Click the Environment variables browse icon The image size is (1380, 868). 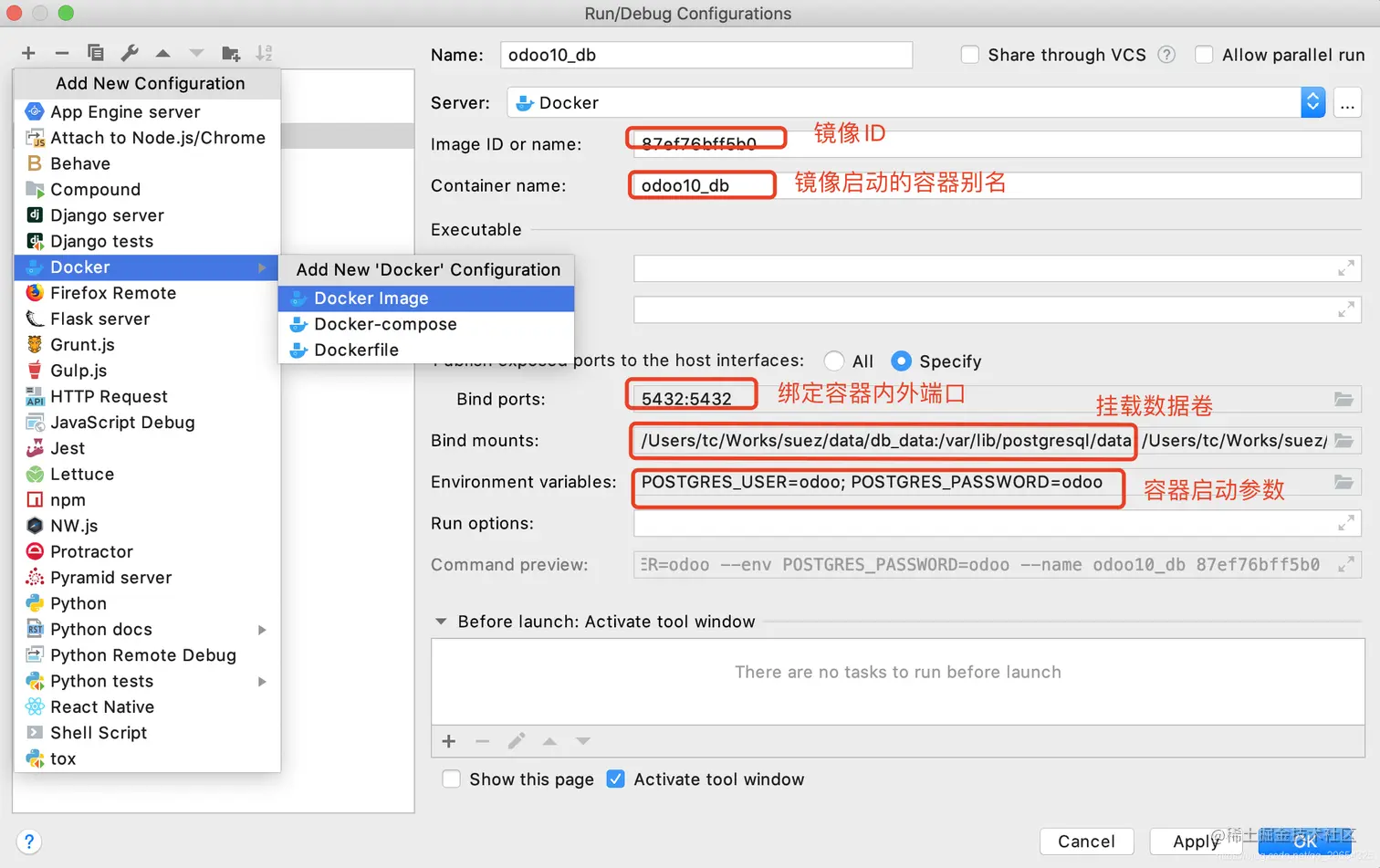1343,482
